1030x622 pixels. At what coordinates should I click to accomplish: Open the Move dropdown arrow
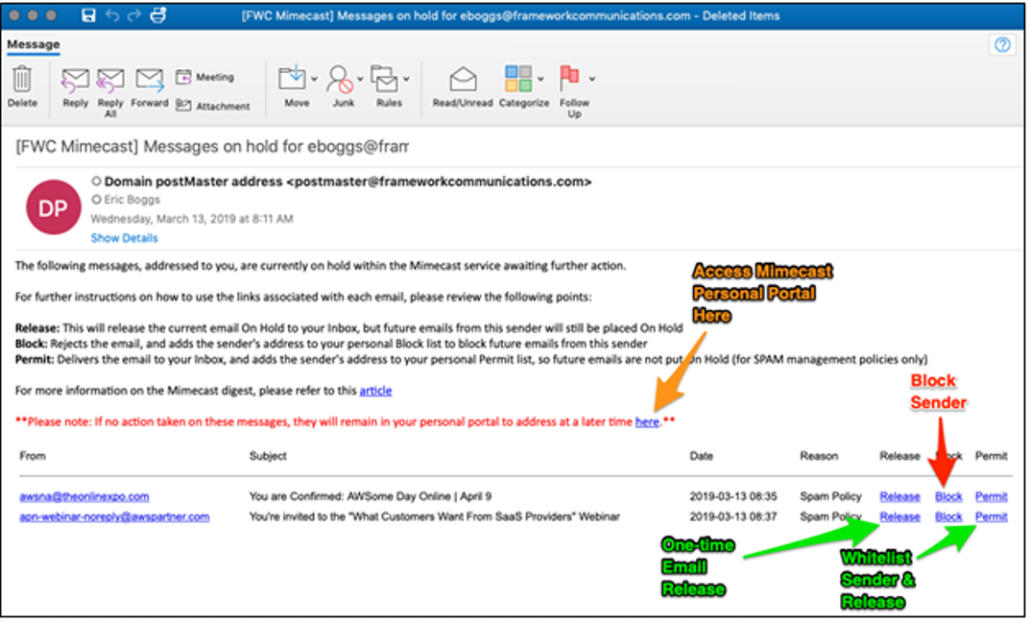[x=314, y=79]
